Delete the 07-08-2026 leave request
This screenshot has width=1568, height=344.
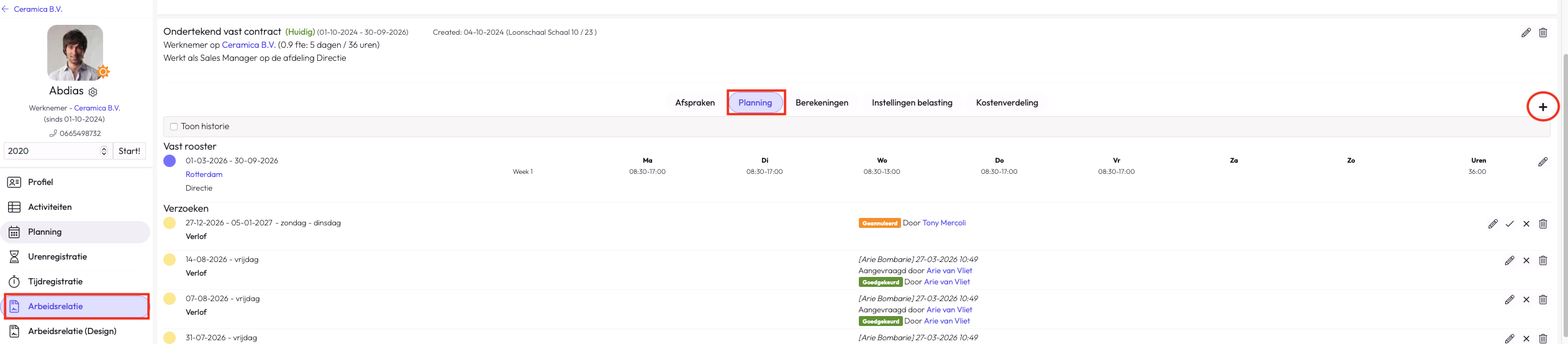tap(1543, 300)
